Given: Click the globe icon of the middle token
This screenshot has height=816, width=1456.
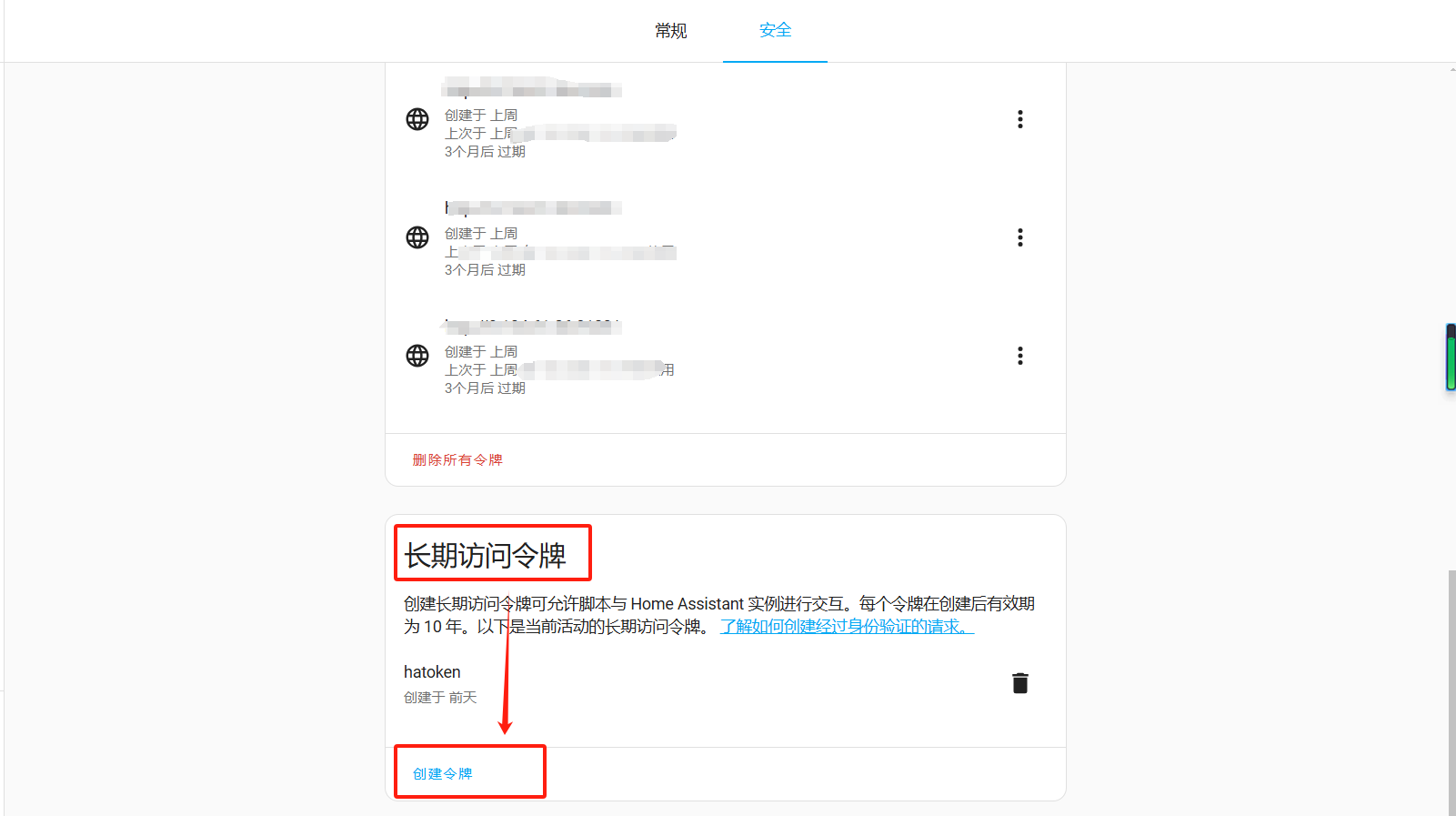Looking at the screenshot, I should [417, 237].
